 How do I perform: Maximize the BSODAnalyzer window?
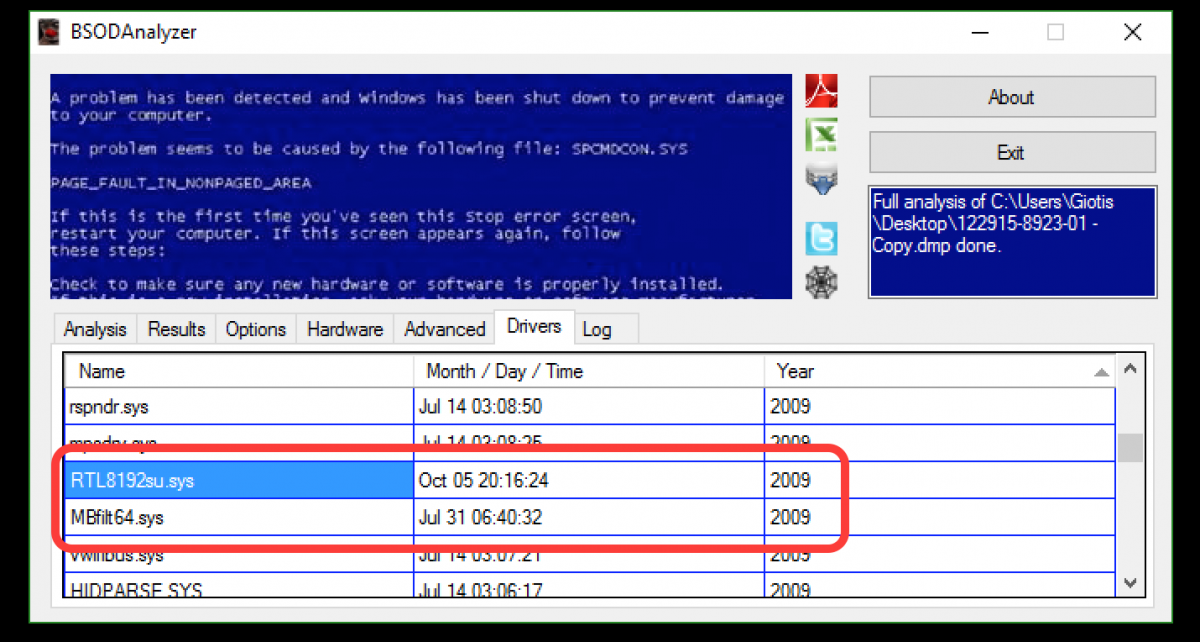click(1056, 32)
